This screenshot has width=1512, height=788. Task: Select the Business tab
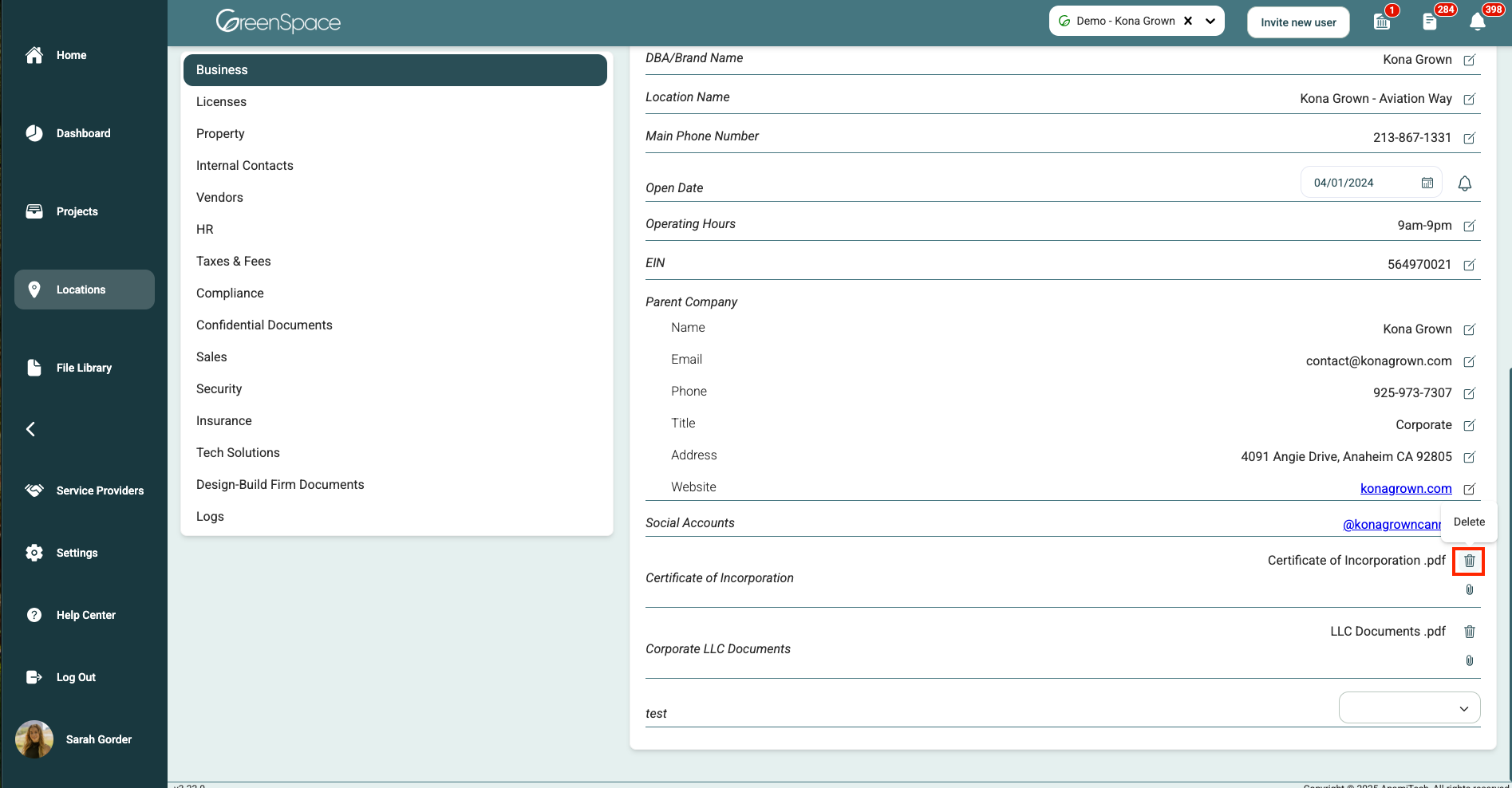(395, 70)
